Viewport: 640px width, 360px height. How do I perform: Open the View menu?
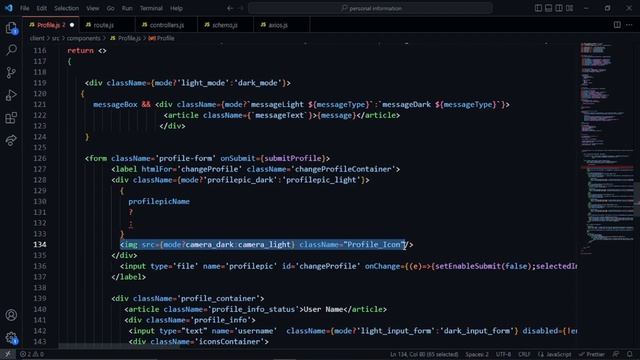pyautogui.click(x=93, y=8)
